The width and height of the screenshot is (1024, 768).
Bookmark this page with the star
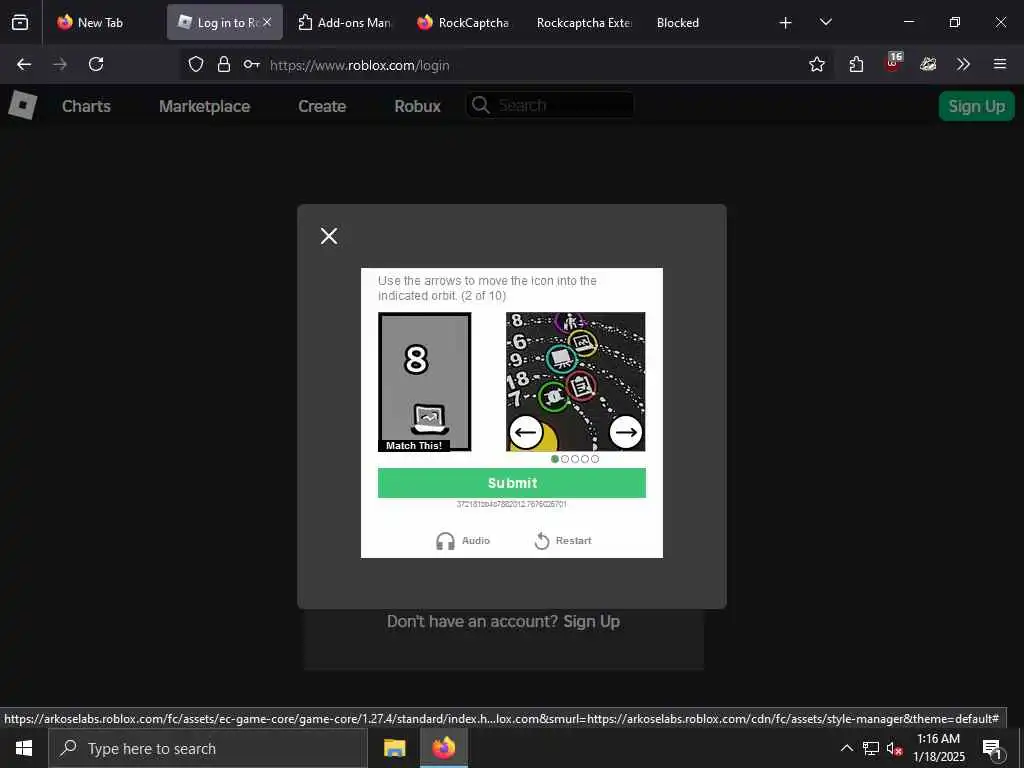pos(817,64)
